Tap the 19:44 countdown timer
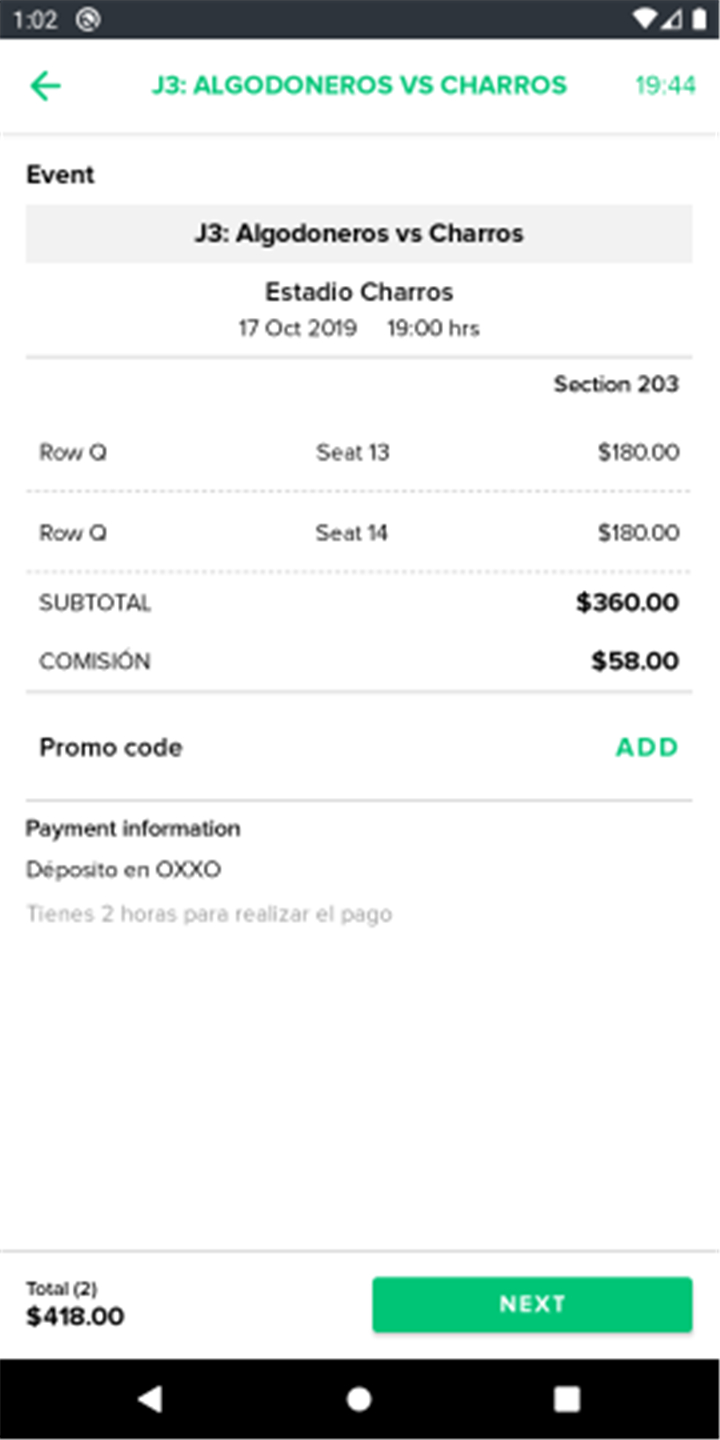 (x=665, y=86)
